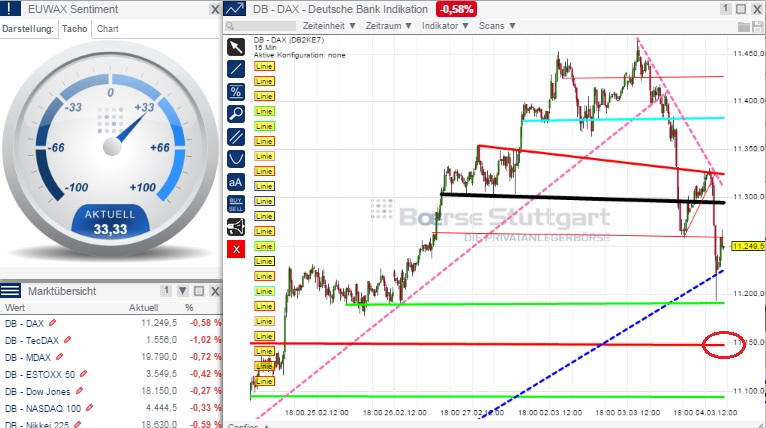This screenshot has height=428, width=766.
Task: Click the maximize square in the chart window header
Action: [741, 9]
